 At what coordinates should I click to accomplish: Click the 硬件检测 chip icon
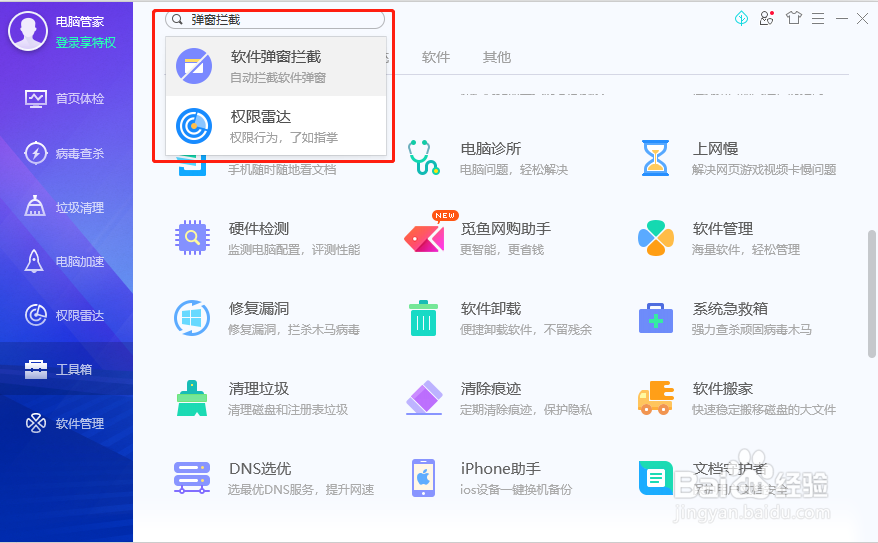pyautogui.click(x=192, y=237)
